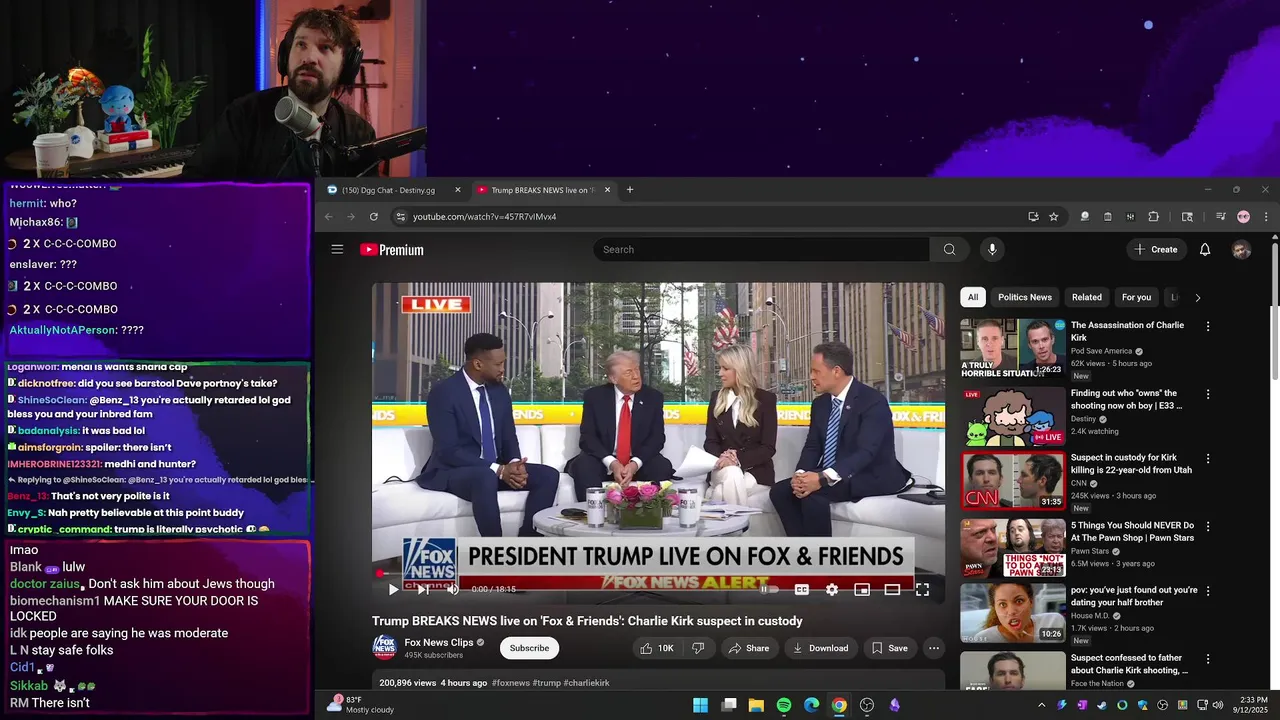Viewport: 1280px width, 720px height.
Task: Open the Windows Start menu
Action: [x=700, y=705]
